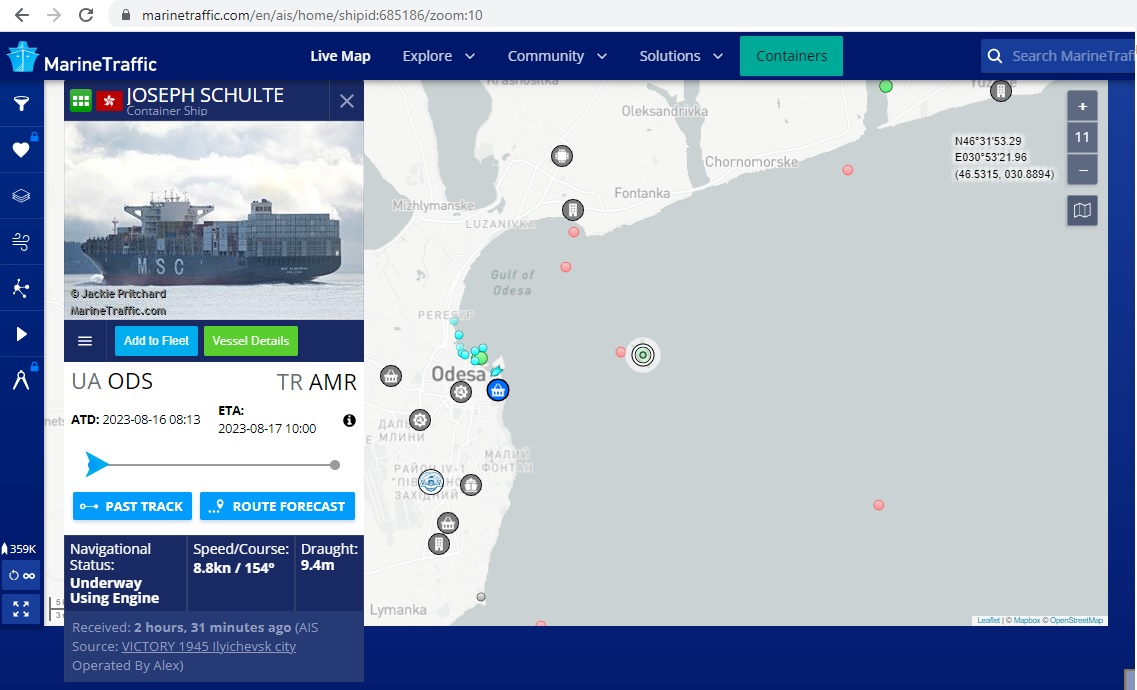
Task: Open the density maps network icon
Action: point(21,288)
